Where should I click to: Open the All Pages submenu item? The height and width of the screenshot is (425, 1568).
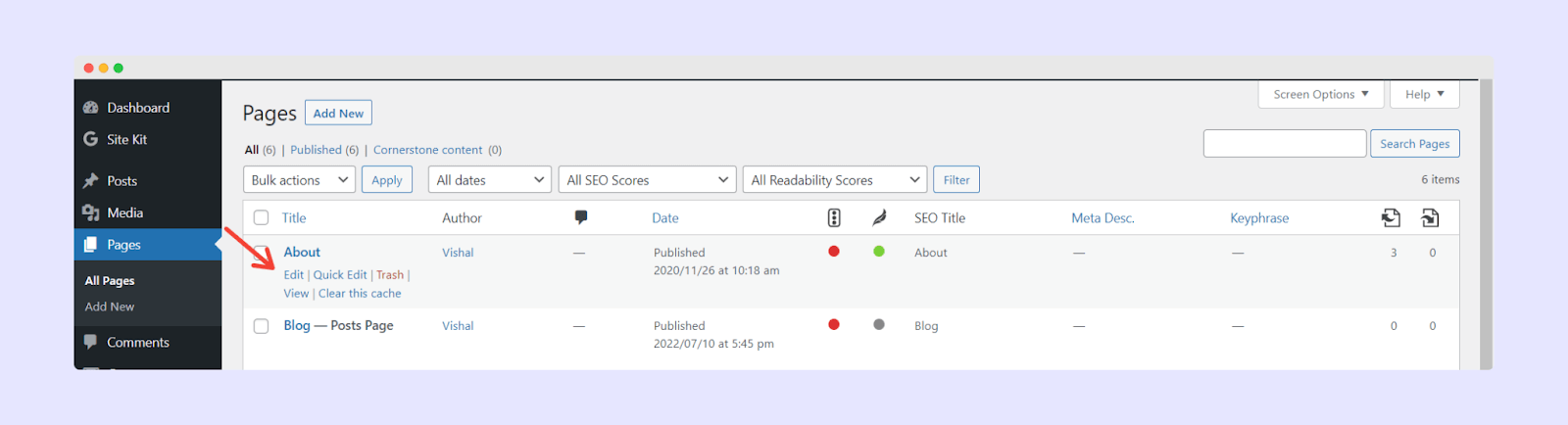point(110,280)
